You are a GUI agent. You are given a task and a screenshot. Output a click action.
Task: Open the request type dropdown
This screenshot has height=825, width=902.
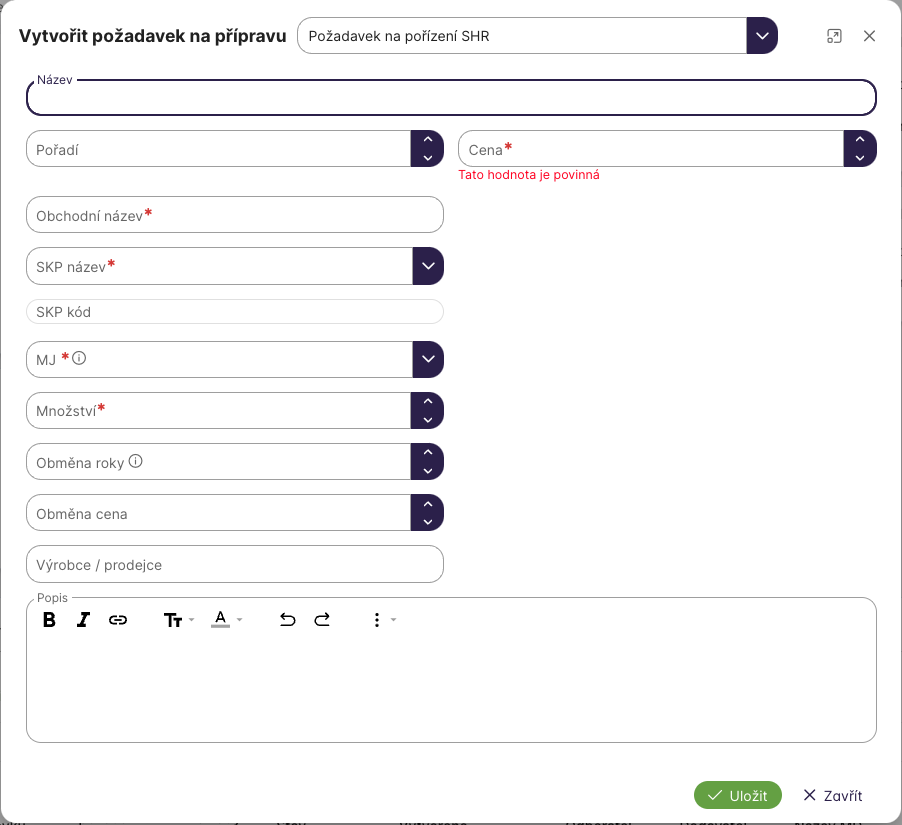[762, 36]
